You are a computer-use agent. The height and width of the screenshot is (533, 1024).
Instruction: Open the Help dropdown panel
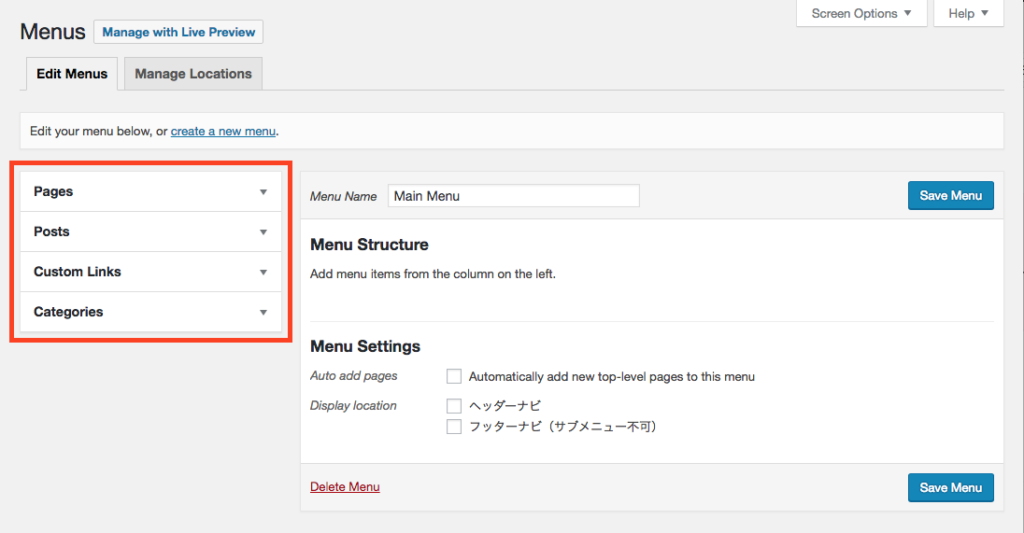[x=968, y=13]
